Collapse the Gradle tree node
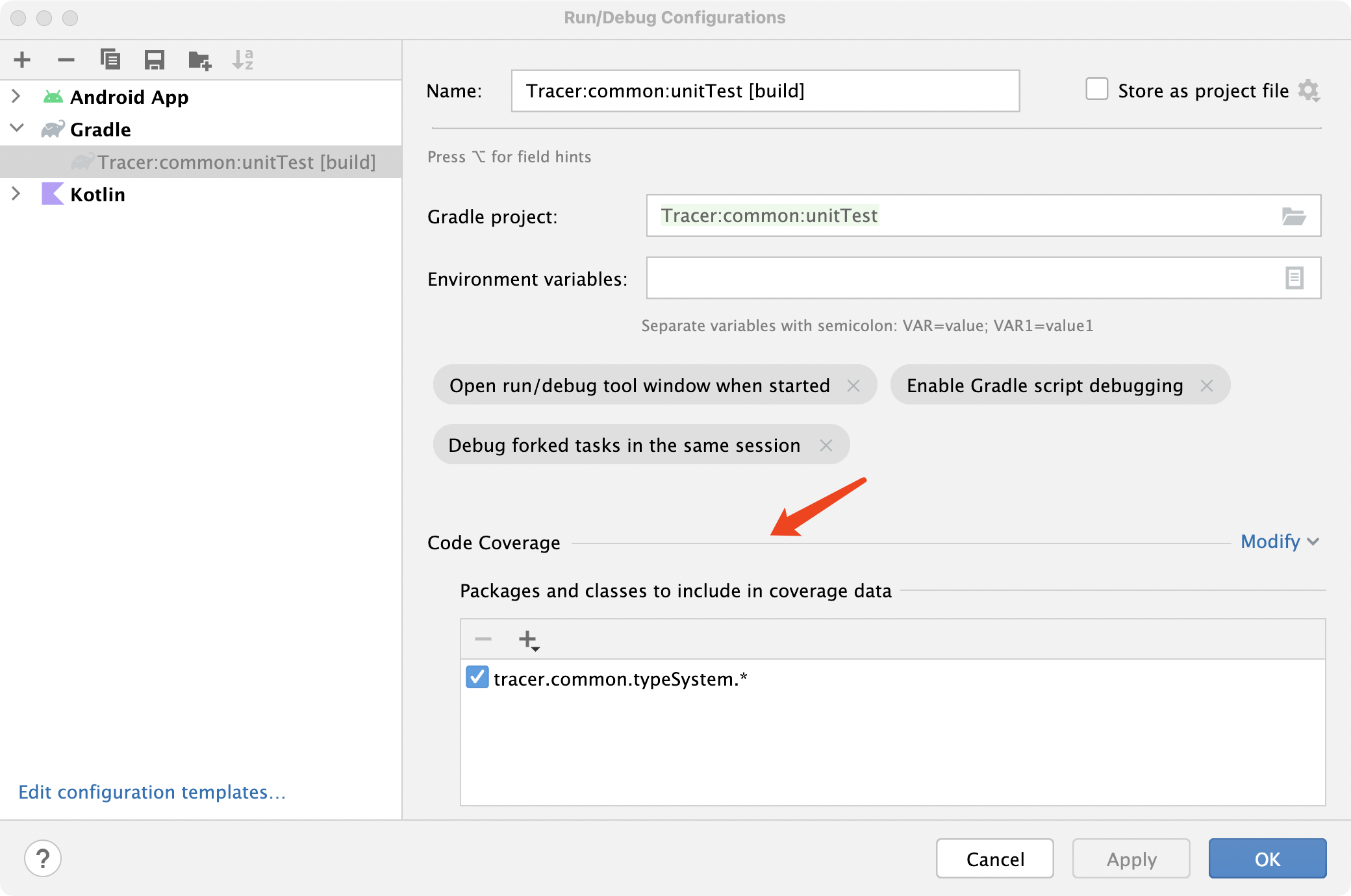Screen dimensions: 1351x896 tap(17, 129)
